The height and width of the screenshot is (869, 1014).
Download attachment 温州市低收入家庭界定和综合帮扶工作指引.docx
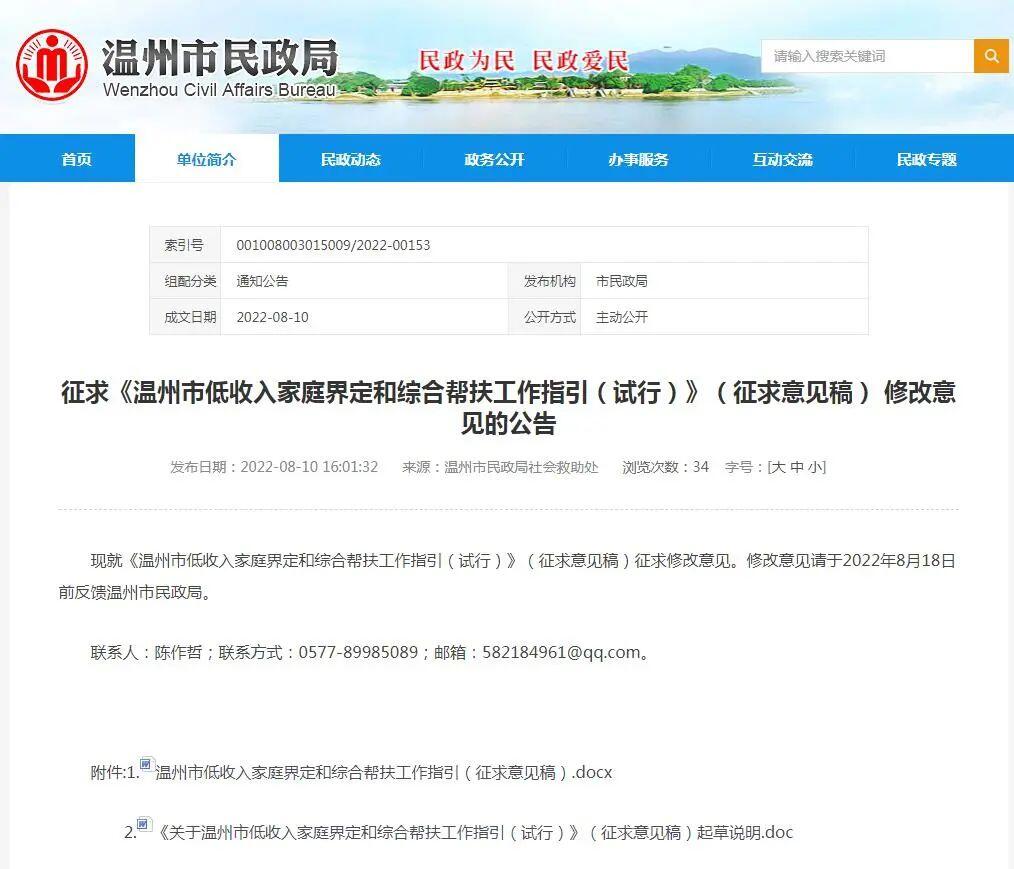(383, 772)
